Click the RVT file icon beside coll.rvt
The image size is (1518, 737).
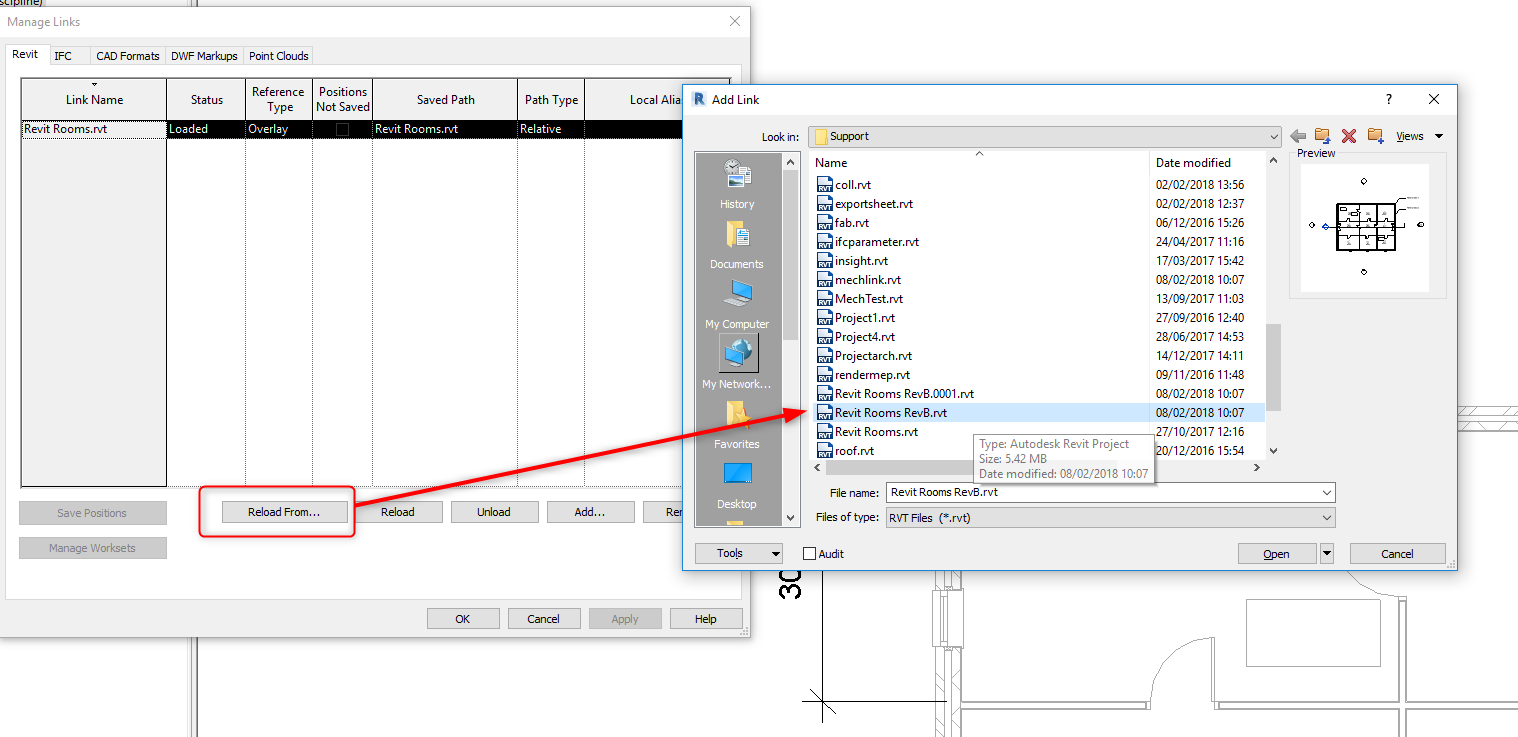(825, 185)
